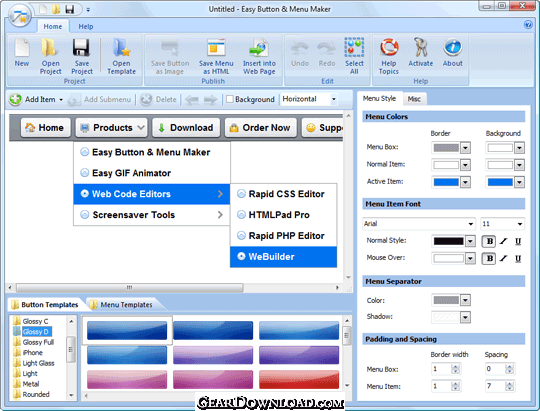The width and height of the screenshot is (540, 411).
Task: Switch to the Home ribbon tab
Action: pos(53,27)
